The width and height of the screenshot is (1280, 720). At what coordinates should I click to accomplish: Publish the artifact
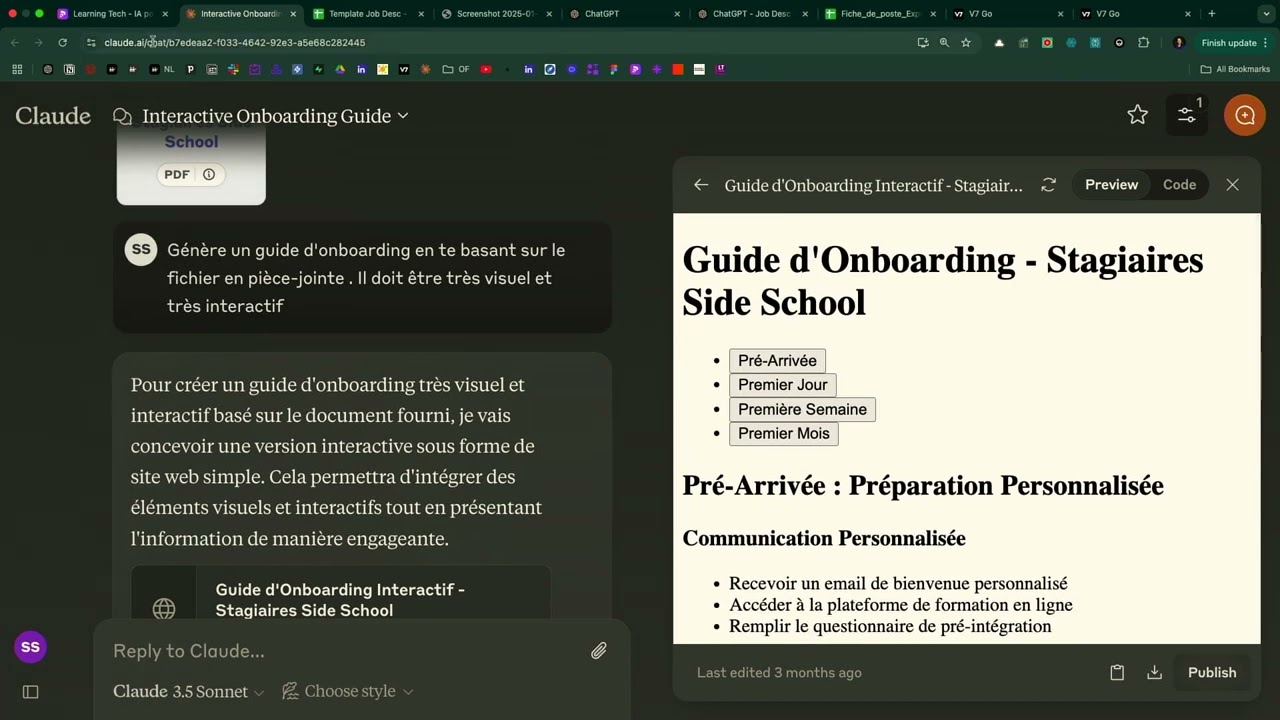coord(1212,673)
